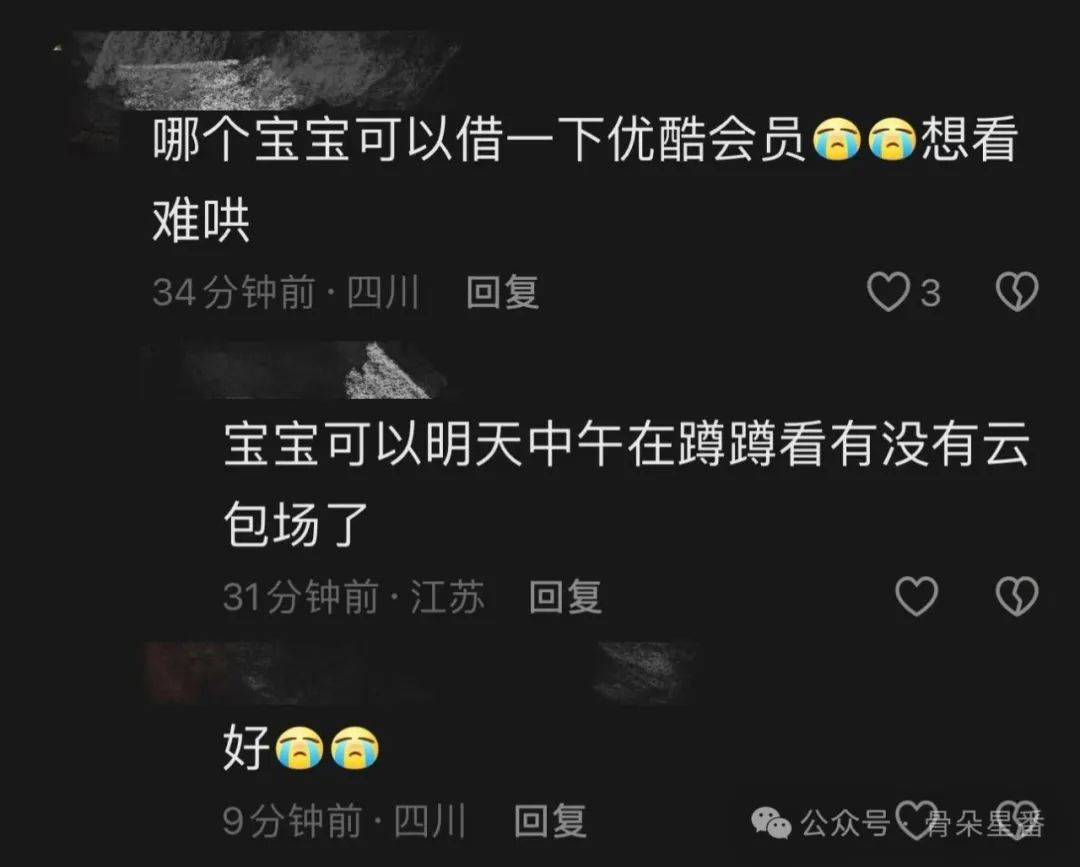Image resolution: width=1080 pixels, height=867 pixels.
Task: Dislike the 好 reply at bottom
Action: point(1017,819)
